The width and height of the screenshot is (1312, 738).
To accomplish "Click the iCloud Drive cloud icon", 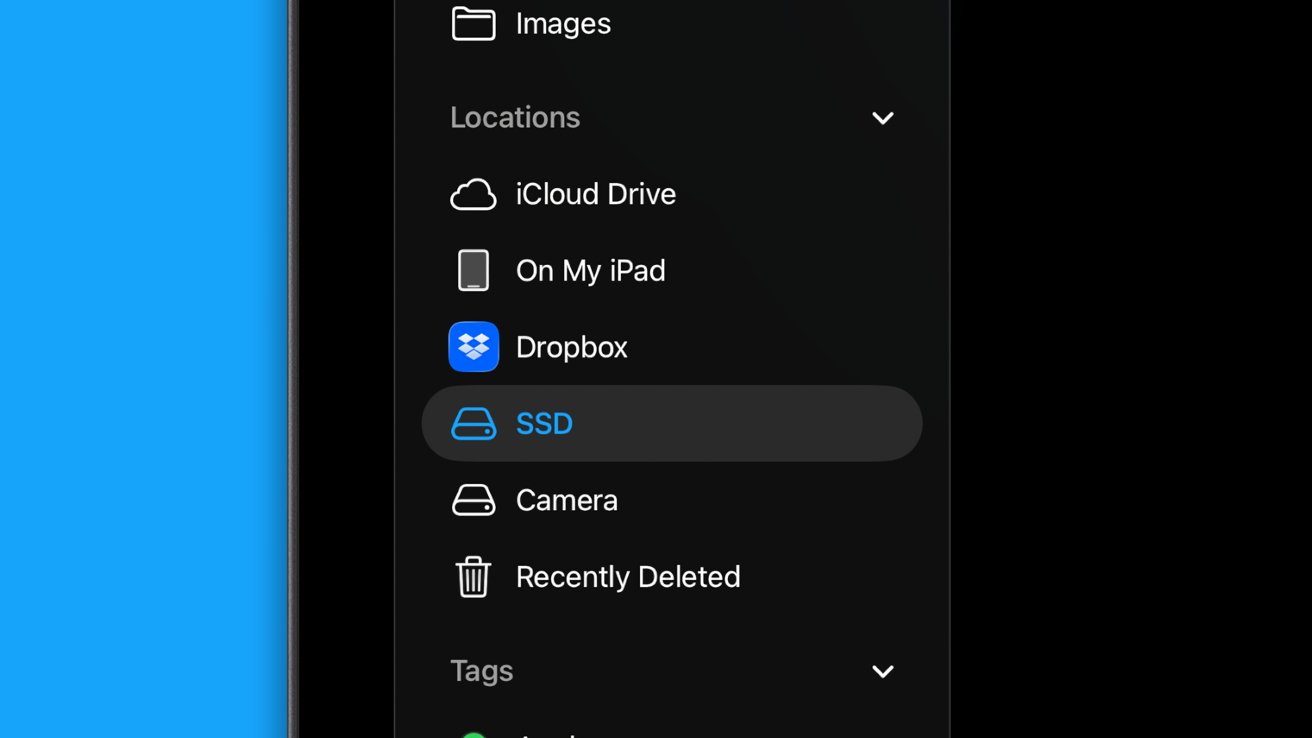I will tap(473, 194).
